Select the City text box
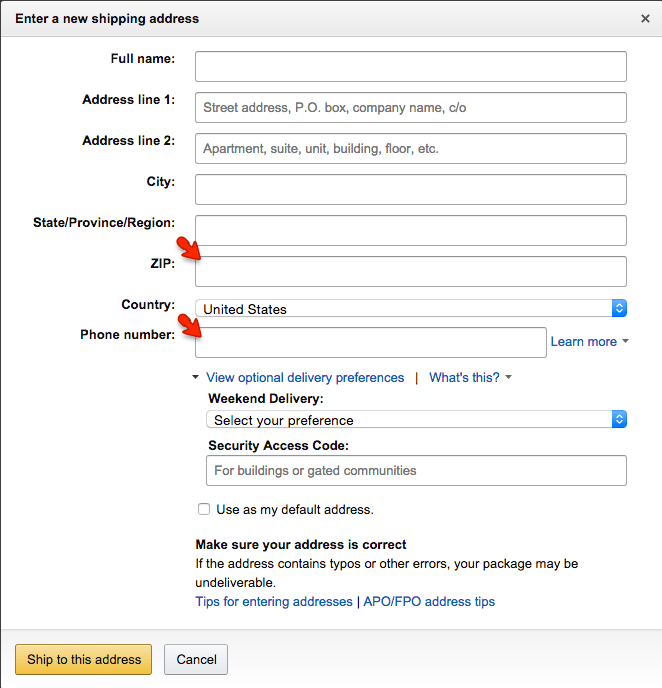662x688 pixels. click(410, 189)
